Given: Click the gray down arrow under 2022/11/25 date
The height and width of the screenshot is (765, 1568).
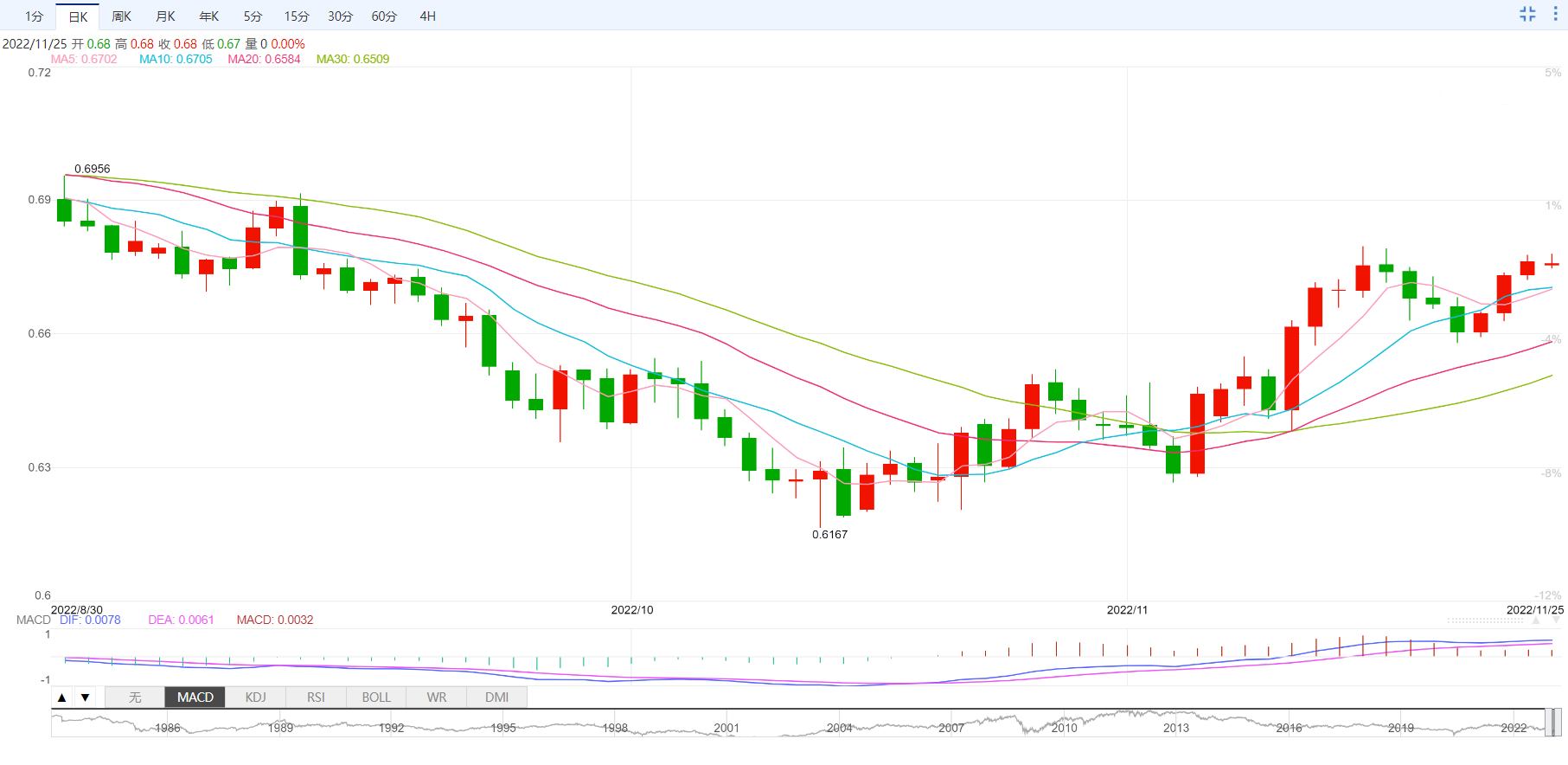Looking at the screenshot, I should (1557, 620).
